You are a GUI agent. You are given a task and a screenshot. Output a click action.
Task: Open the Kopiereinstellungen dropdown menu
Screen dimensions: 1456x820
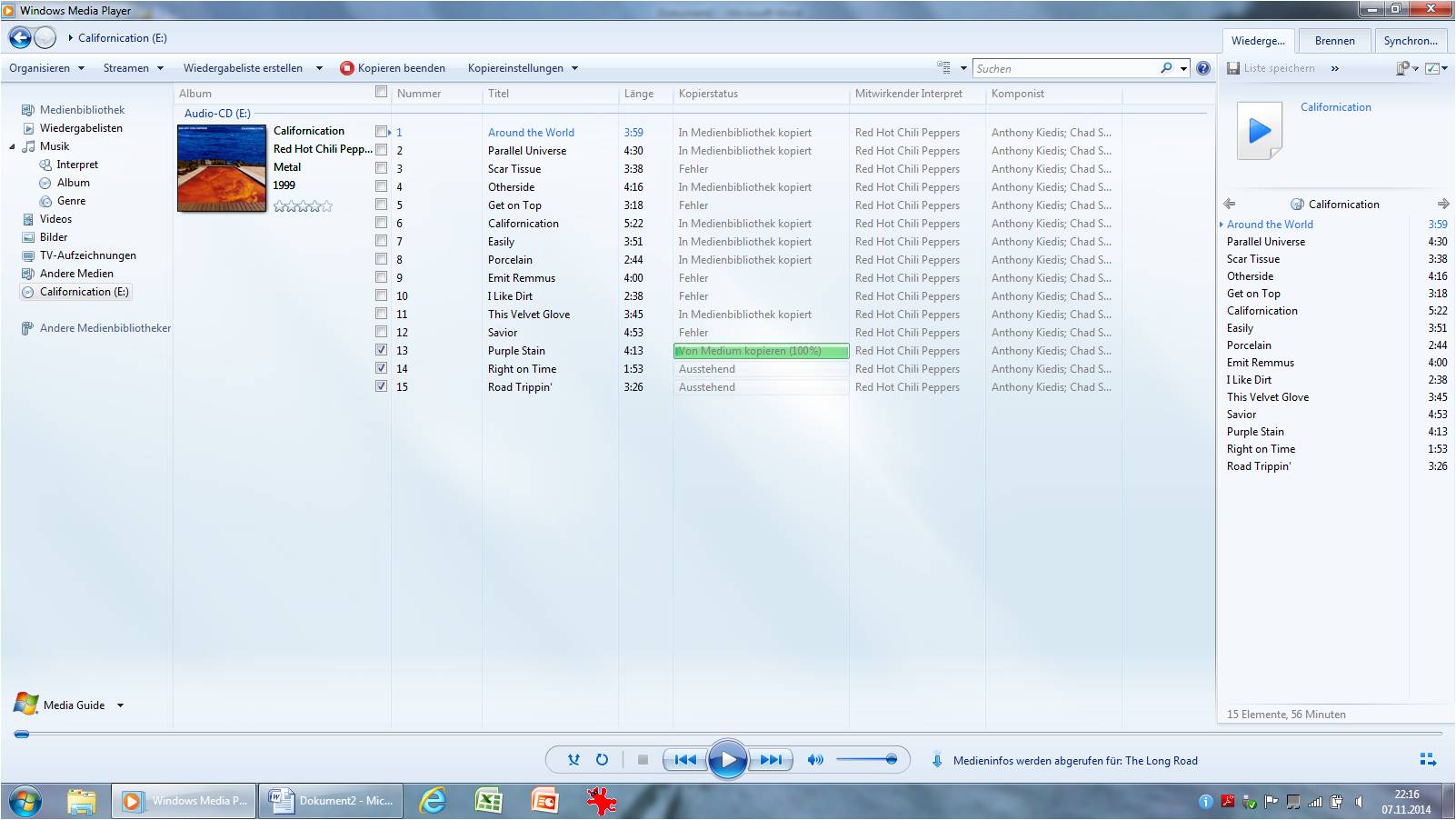click(x=523, y=68)
